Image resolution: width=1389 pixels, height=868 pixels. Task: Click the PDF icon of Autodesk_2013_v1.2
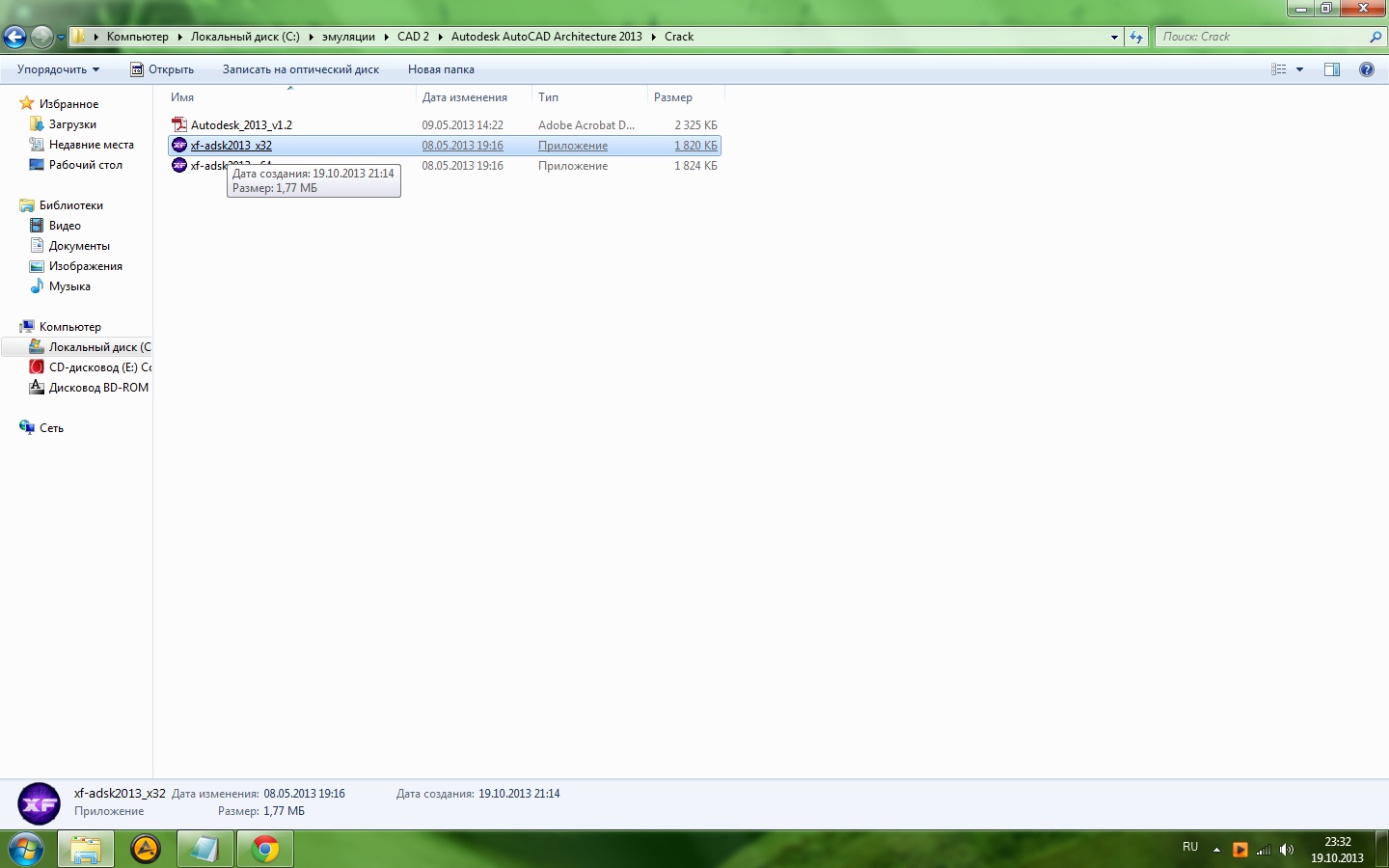(179, 124)
